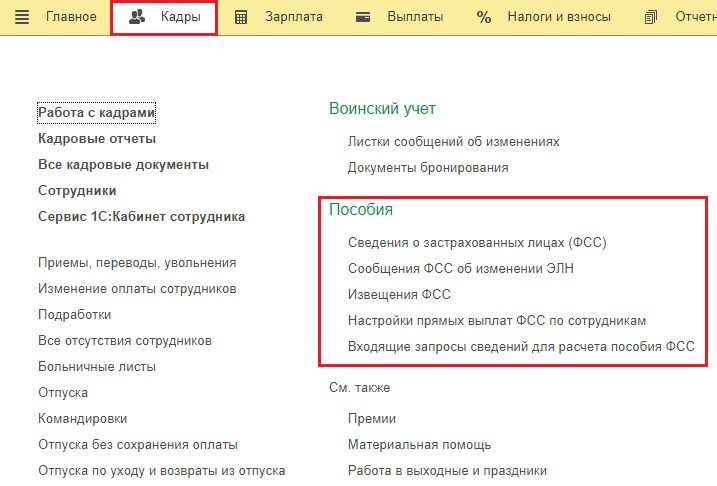Image resolution: width=717 pixels, height=486 pixels.
Task: Open Сервис 1С:Кабинет сотрудника
Action: [x=141, y=216]
